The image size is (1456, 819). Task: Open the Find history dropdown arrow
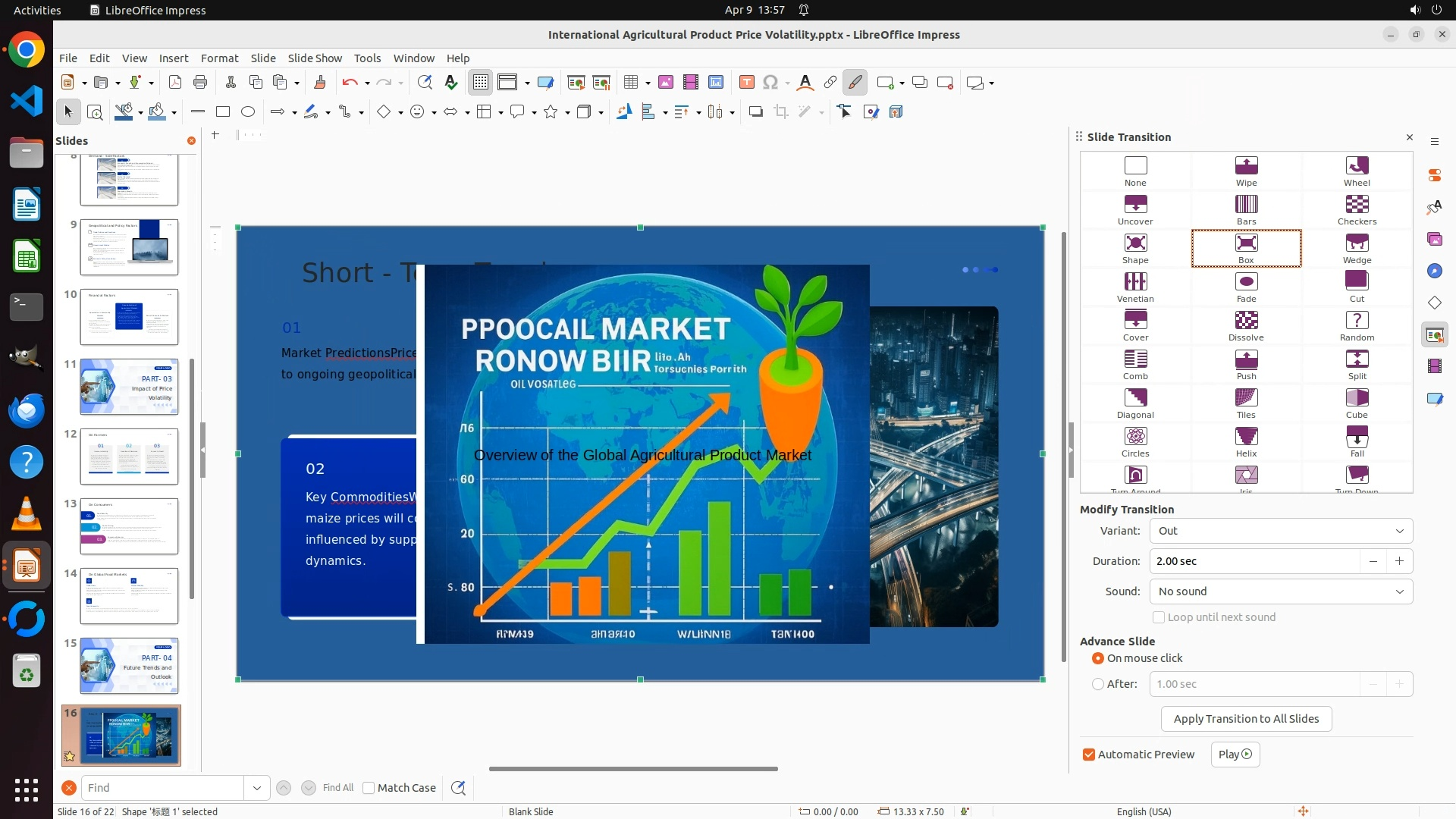[x=257, y=788]
